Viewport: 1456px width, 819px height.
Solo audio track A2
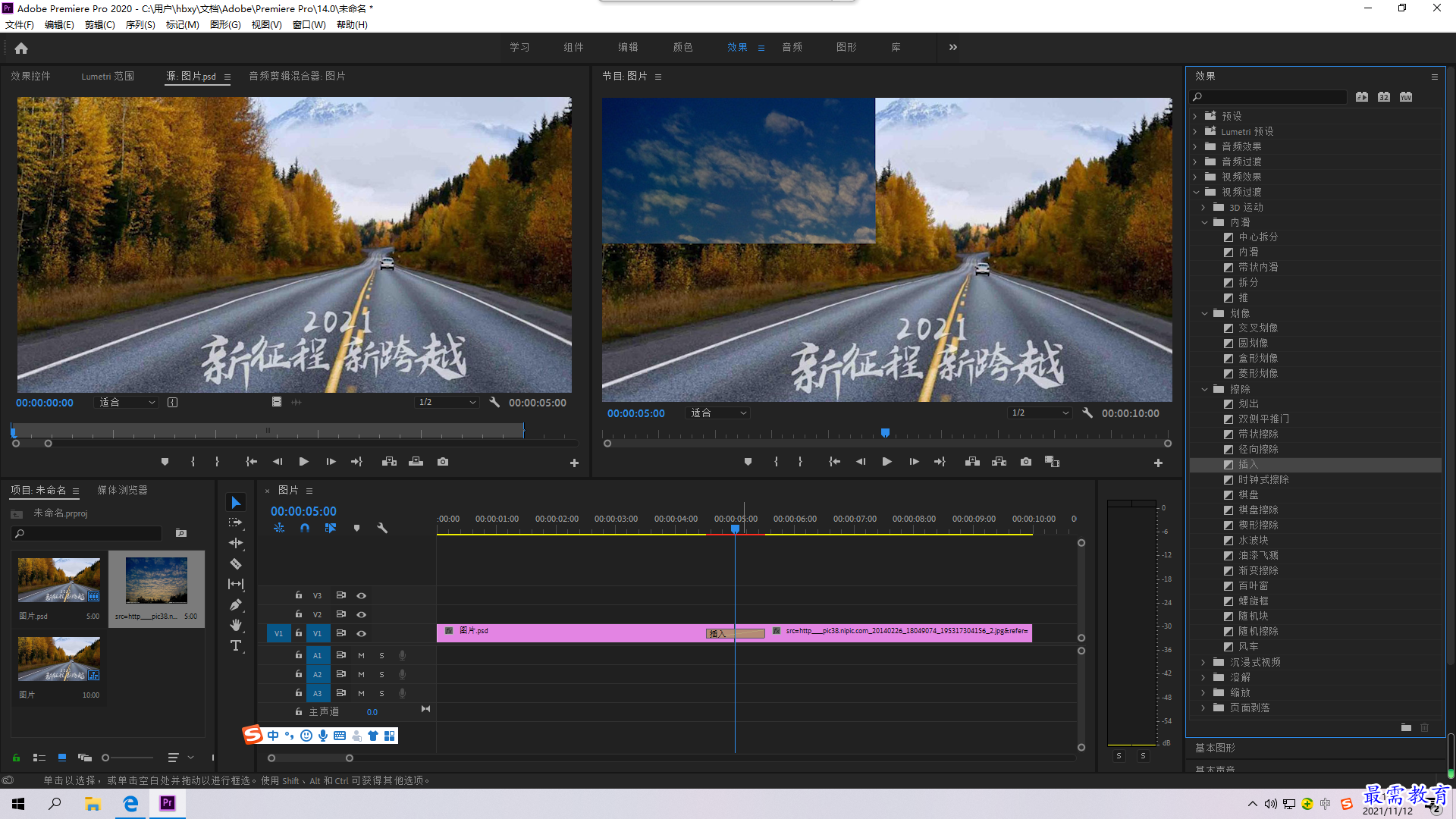pos(381,674)
